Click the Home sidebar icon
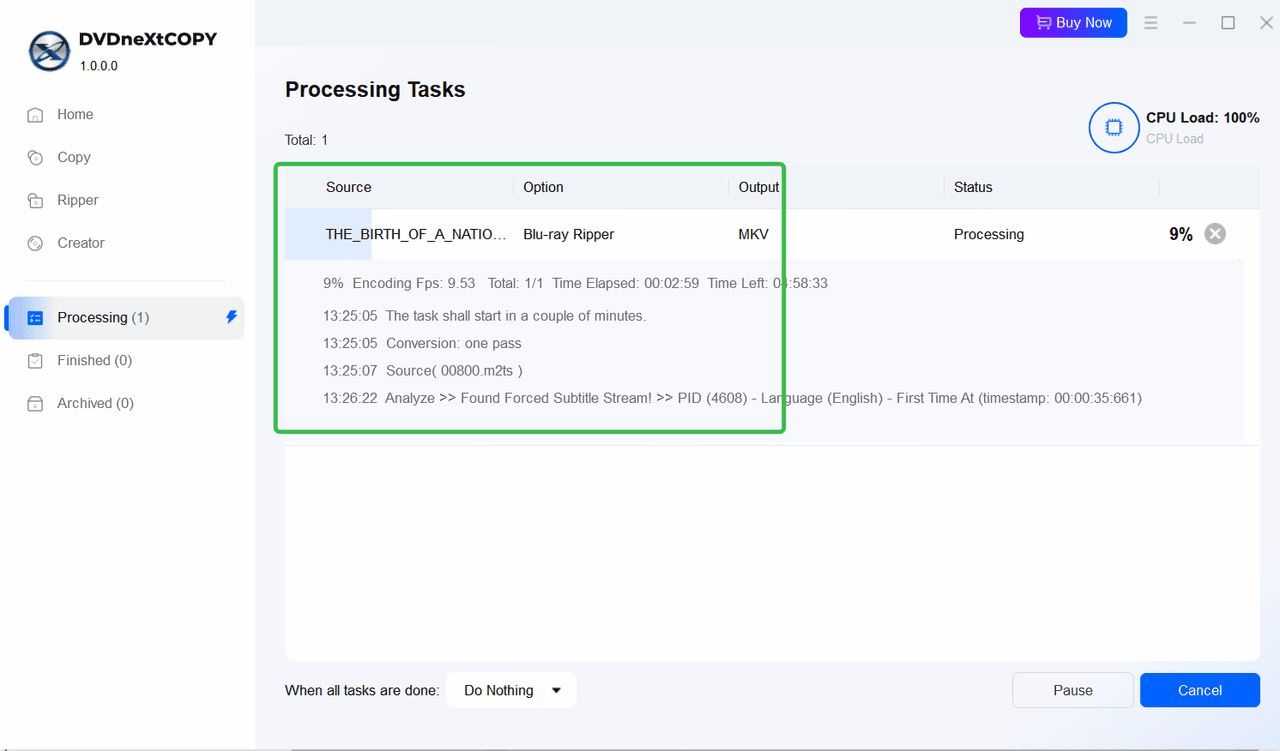Image resolution: width=1280 pixels, height=751 pixels. tap(35, 115)
